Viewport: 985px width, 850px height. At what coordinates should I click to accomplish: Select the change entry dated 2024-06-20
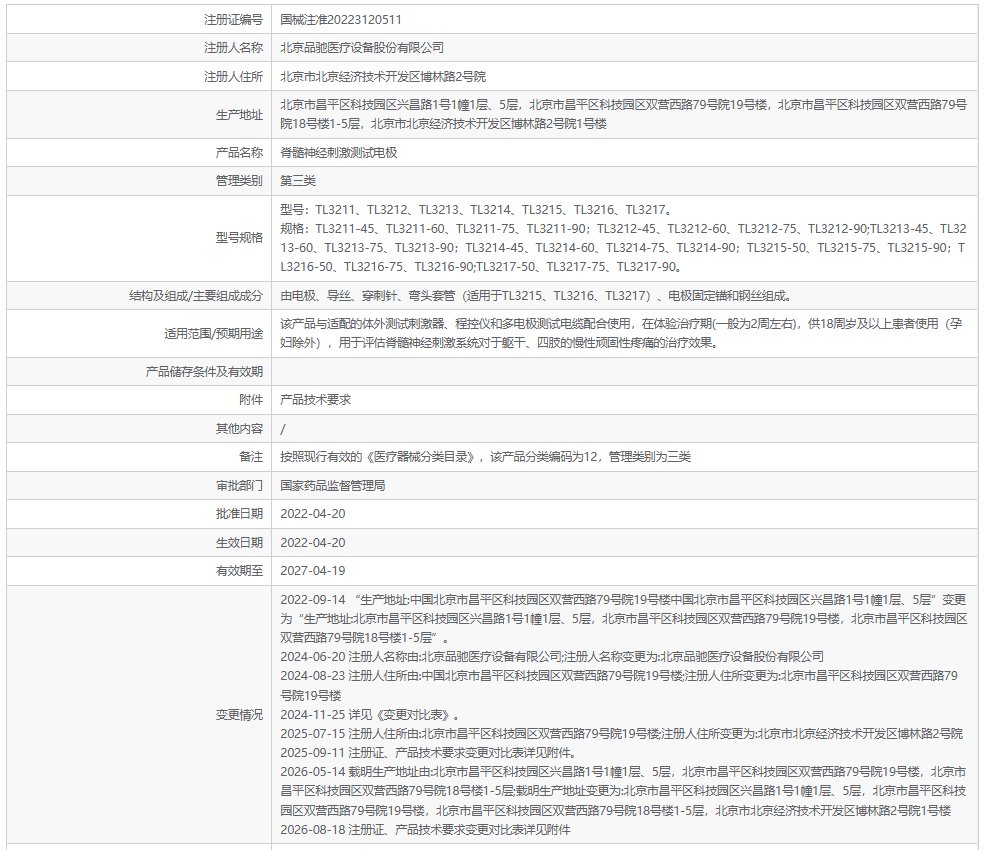[x=552, y=657]
